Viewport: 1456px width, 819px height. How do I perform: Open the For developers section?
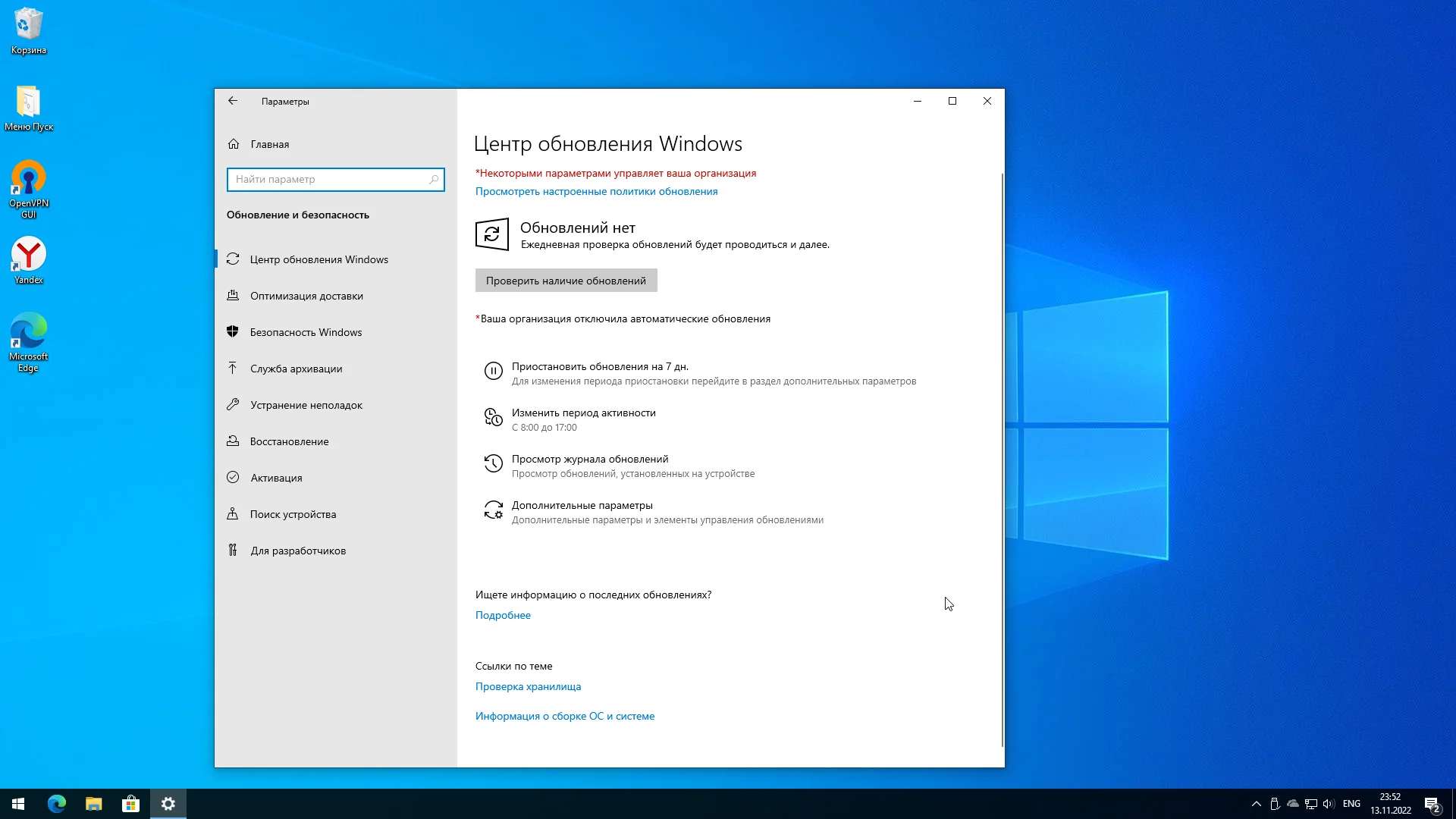tap(298, 551)
